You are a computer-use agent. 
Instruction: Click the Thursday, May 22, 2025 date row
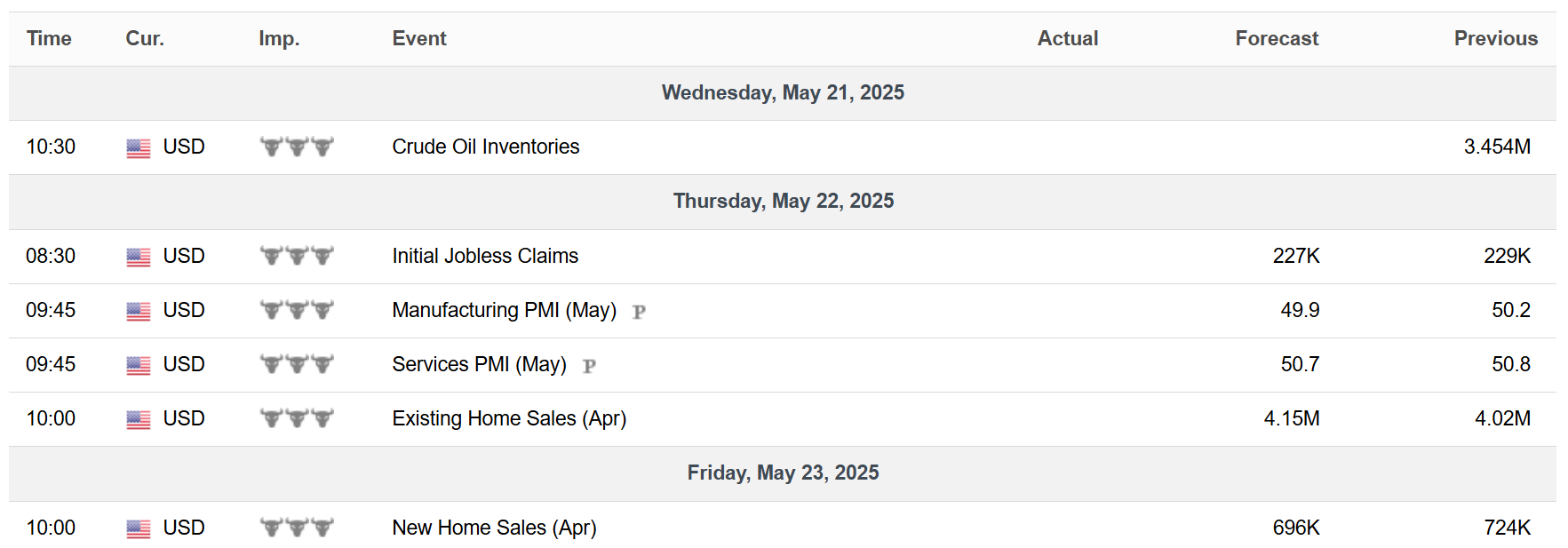783,202
